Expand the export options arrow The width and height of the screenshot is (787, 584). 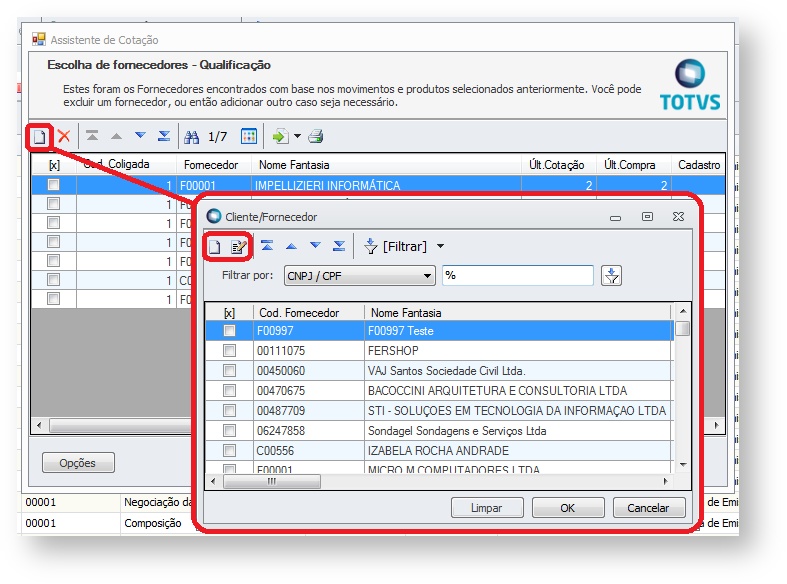(298, 136)
